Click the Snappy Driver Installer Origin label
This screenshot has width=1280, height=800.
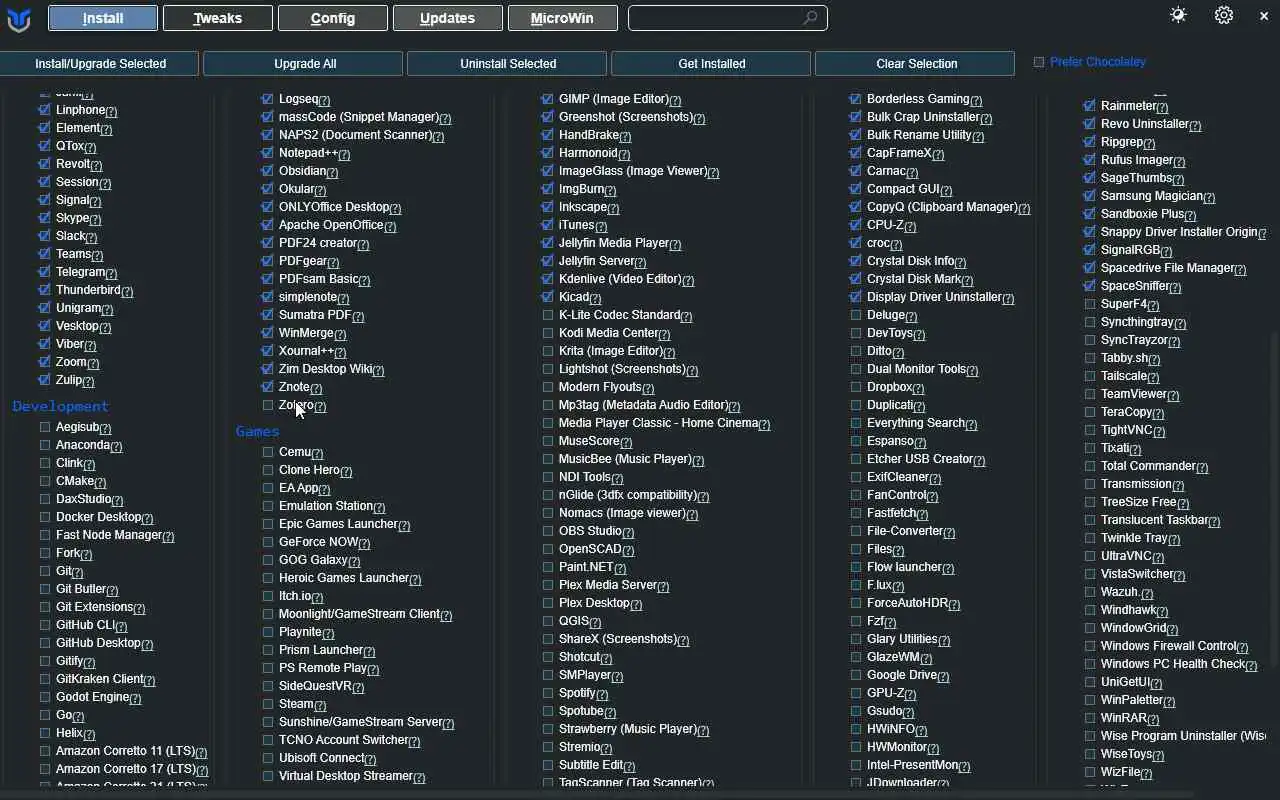[x=1179, y=232]
